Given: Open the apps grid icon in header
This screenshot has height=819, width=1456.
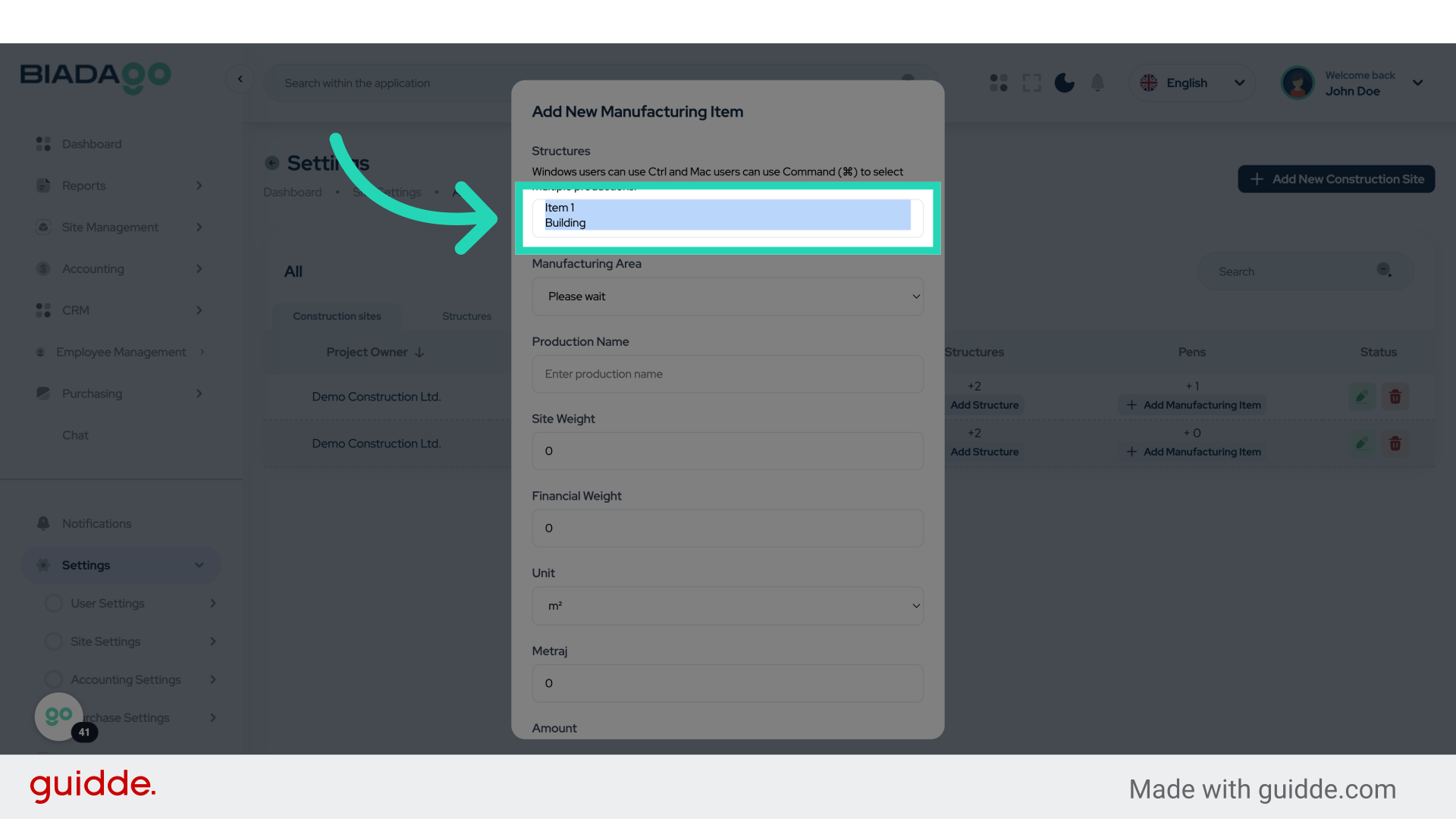Looking at the screenshot, I should coord(999,83).
